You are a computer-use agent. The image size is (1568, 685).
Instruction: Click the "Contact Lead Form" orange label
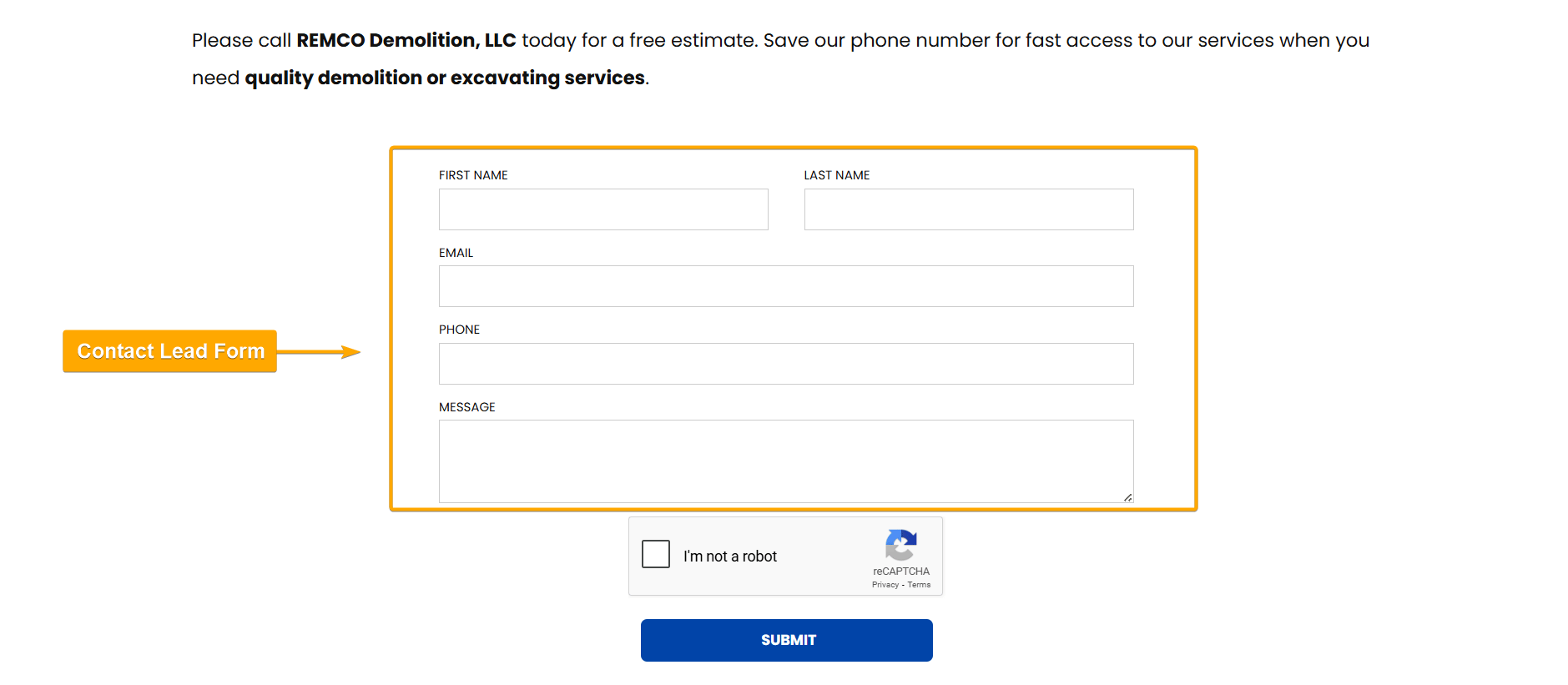point(169,350)
